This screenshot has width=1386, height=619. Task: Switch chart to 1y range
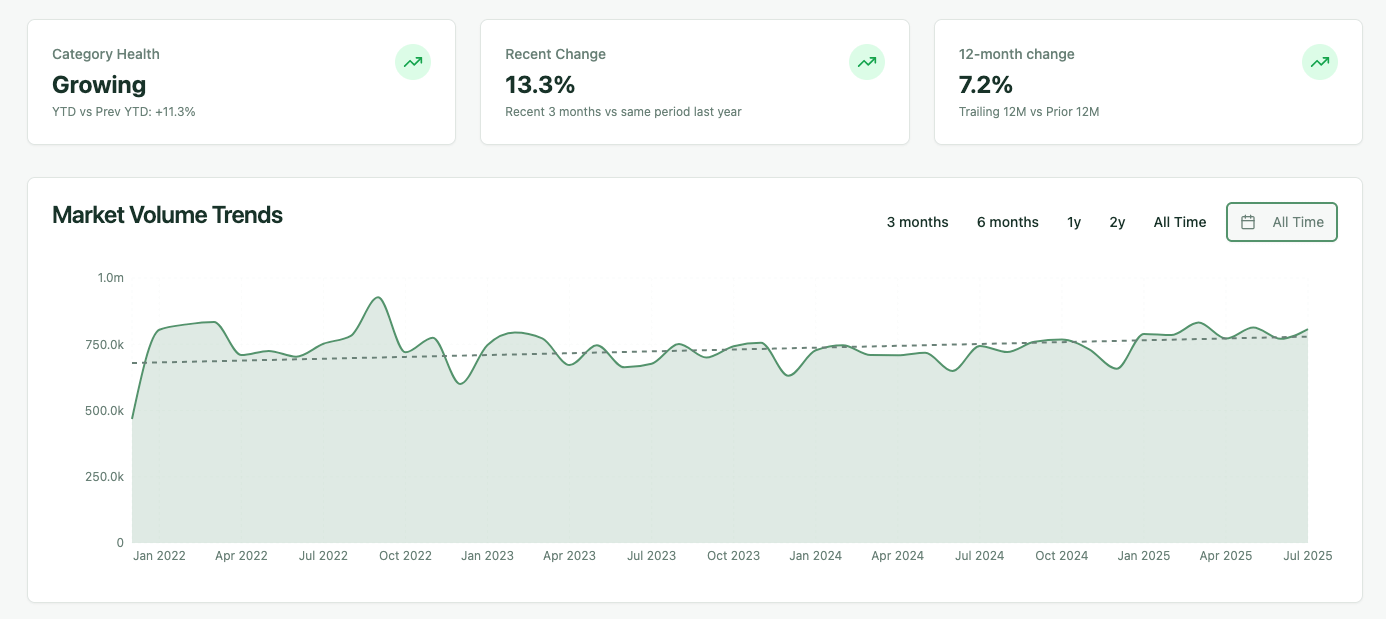[x=1074, y=222]
